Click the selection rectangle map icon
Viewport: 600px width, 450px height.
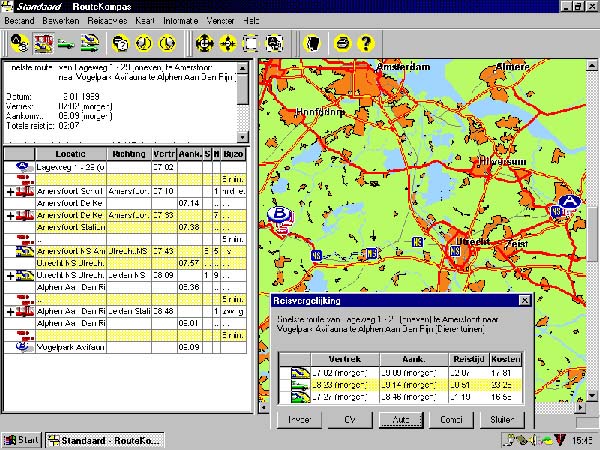click(251, 43)
